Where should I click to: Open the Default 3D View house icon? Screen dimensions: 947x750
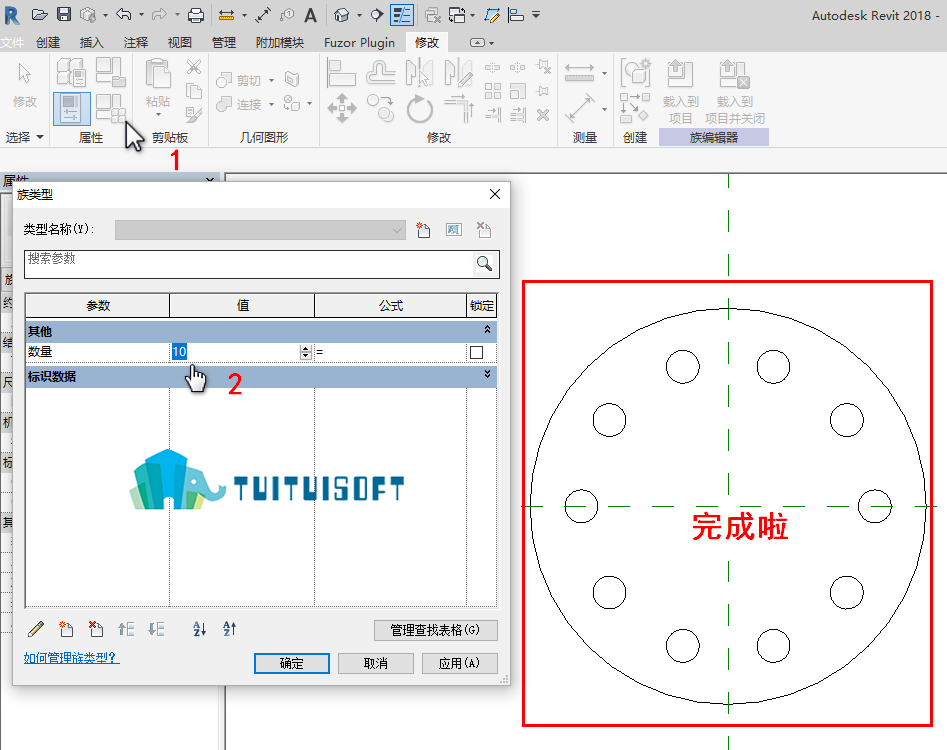coord(342,15)
